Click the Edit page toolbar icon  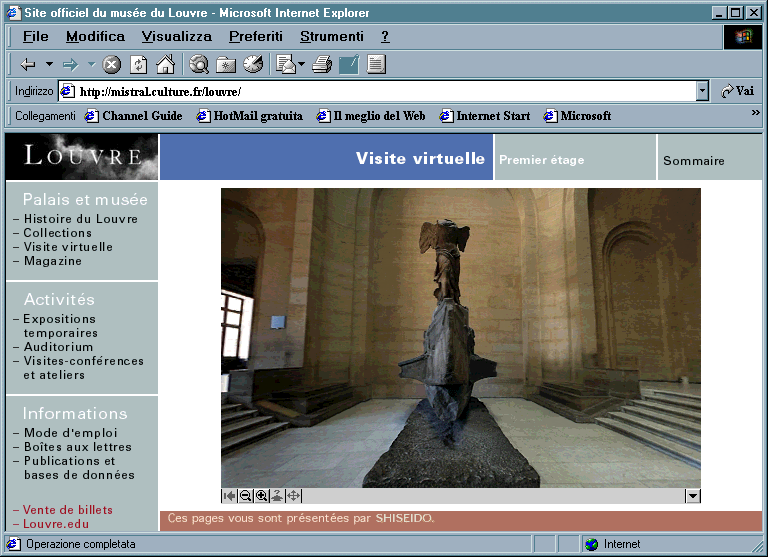coord(349,64)
